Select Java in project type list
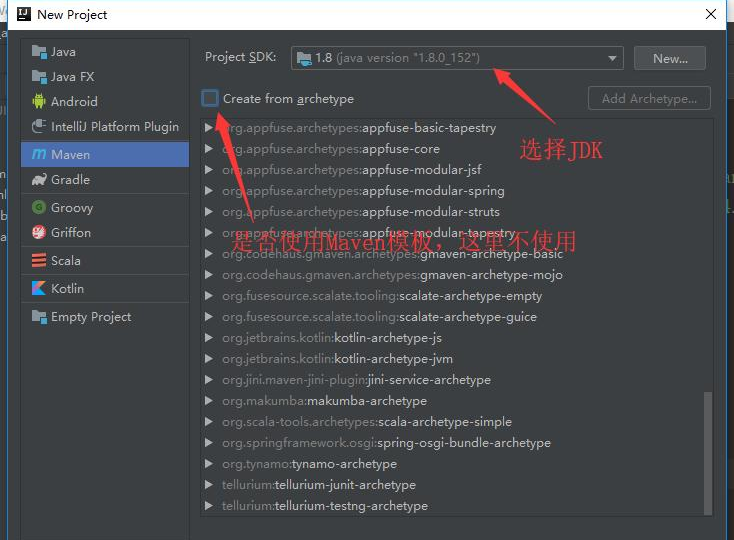The height and width of the screenshot is (540, 734). pos(105,52)
